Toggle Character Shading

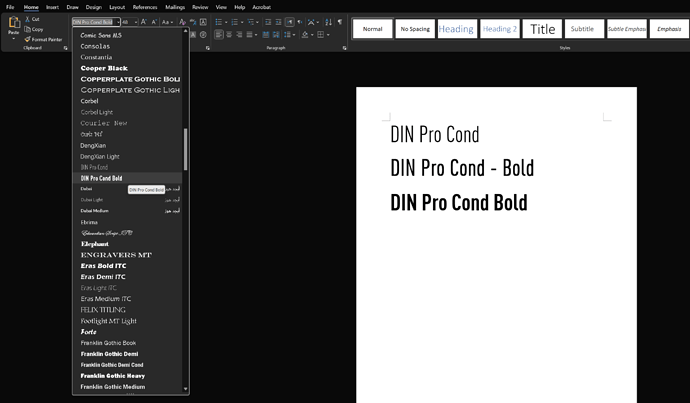(x=193, y=34)
